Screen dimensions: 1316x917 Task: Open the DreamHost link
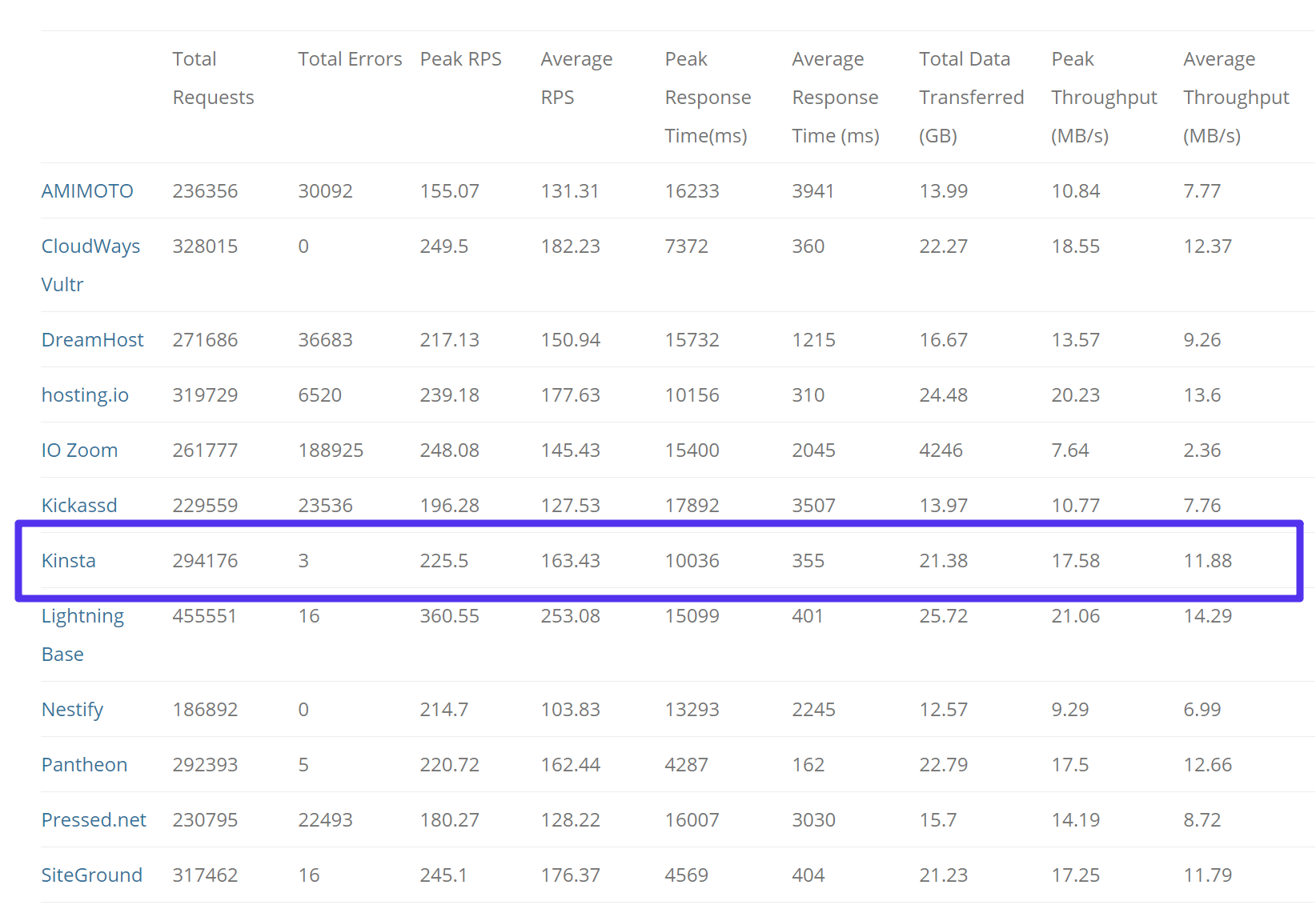click(92, 340)
